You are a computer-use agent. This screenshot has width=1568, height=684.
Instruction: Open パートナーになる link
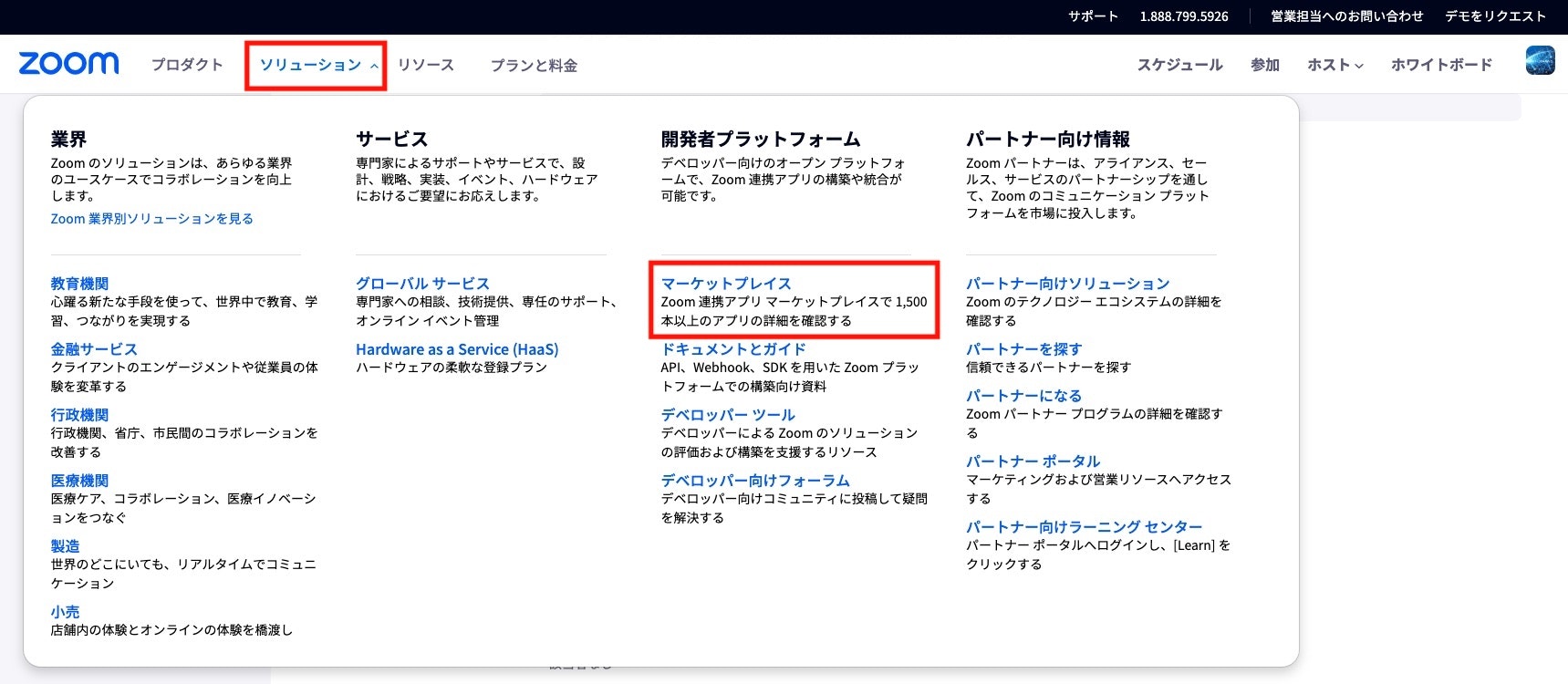pyautogui.click(x=1023, y=396)
